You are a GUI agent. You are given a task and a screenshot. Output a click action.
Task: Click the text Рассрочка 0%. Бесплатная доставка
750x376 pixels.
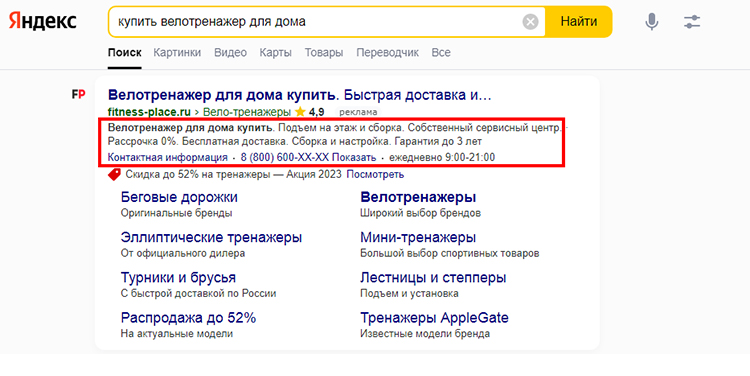click(x=198, y=142)
